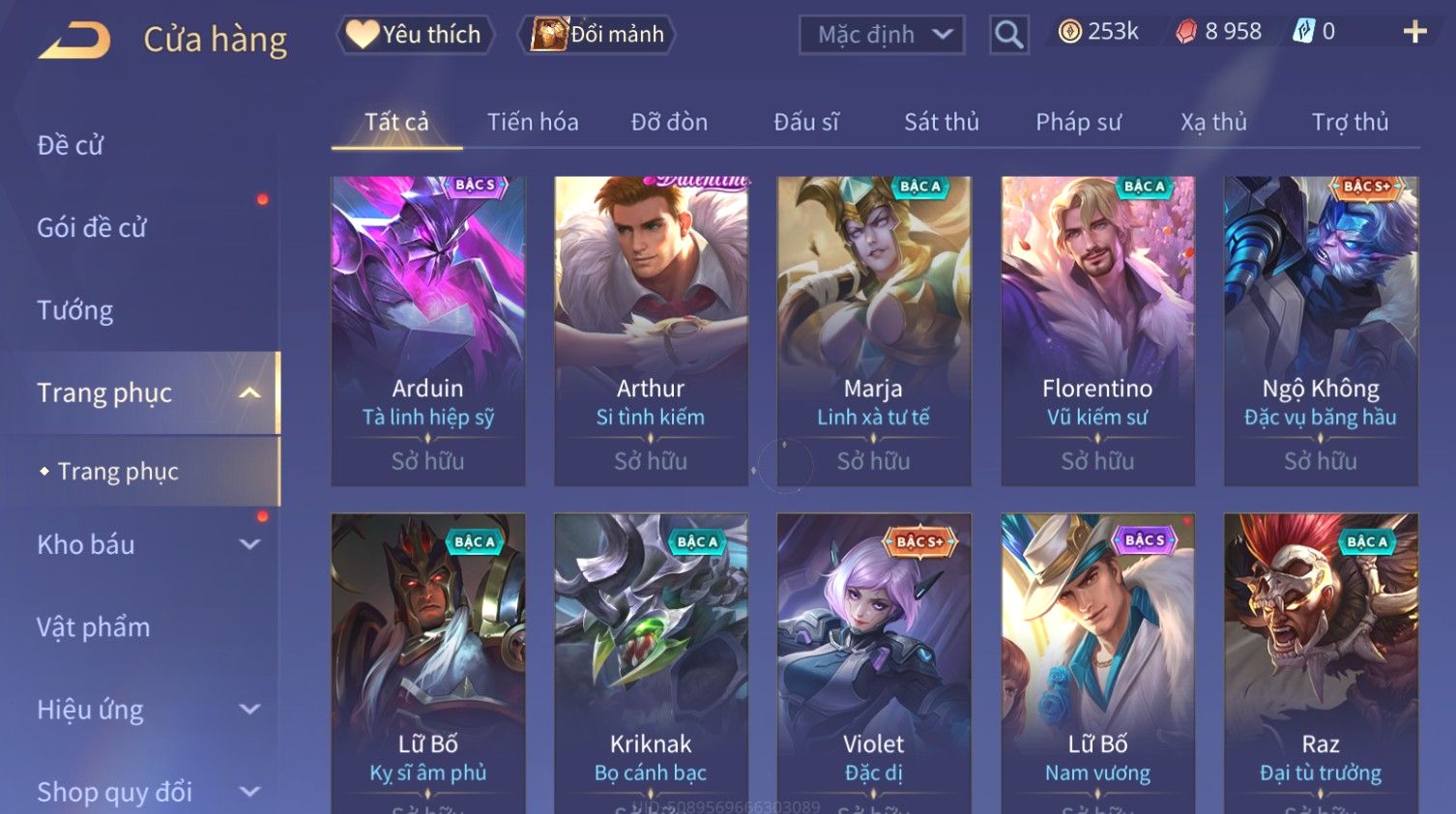Open the Mặc định sort dropdown

(882, 35)
